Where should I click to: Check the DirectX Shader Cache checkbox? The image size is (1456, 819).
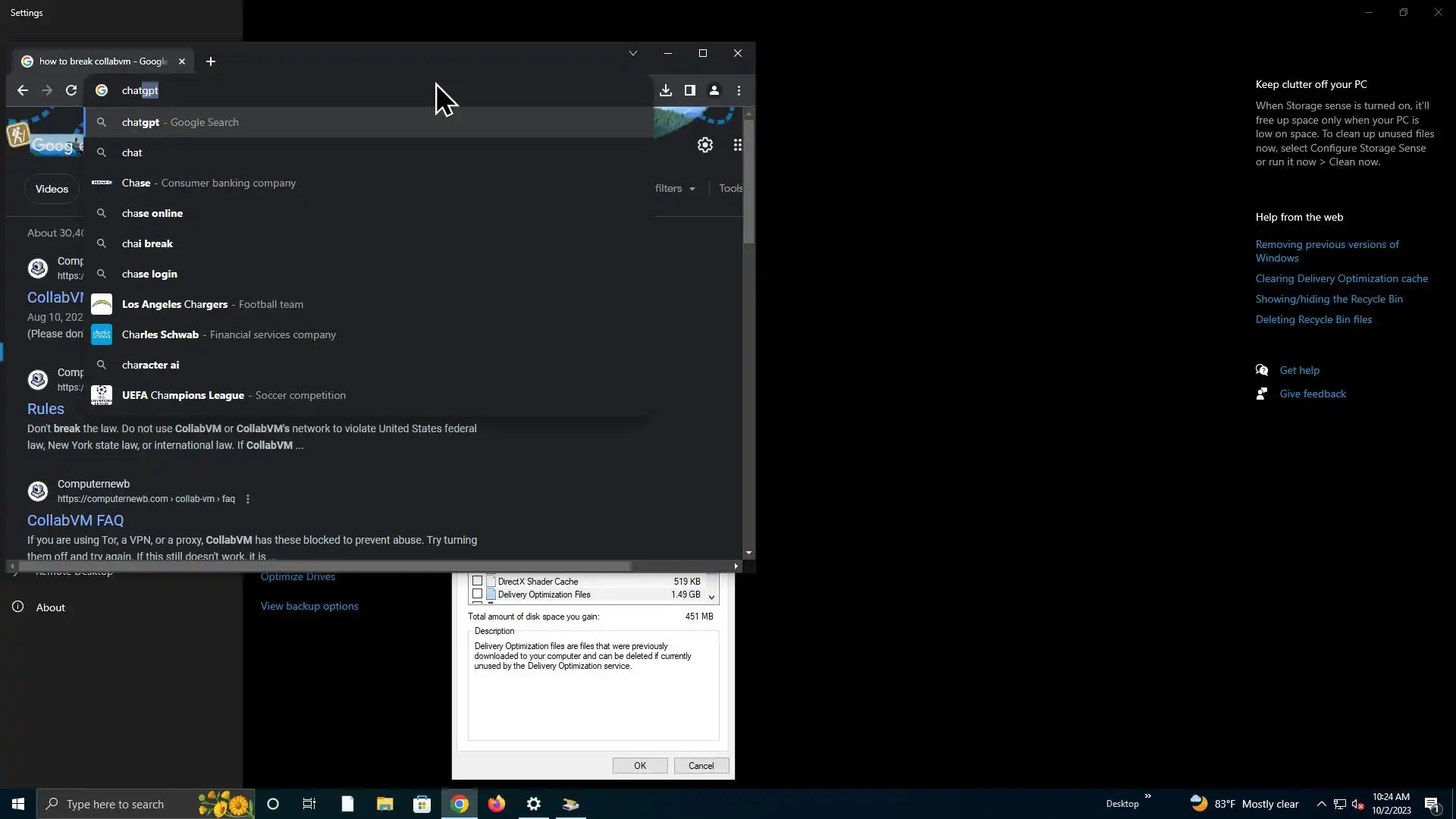tap(477, 582)
